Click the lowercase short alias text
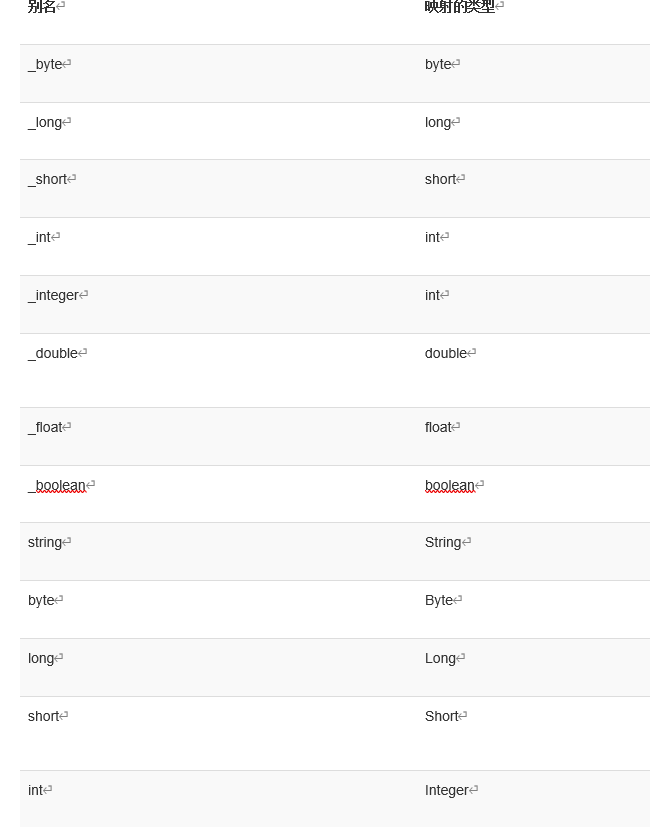This screenshot has height=833, width=650. point(44,716)
